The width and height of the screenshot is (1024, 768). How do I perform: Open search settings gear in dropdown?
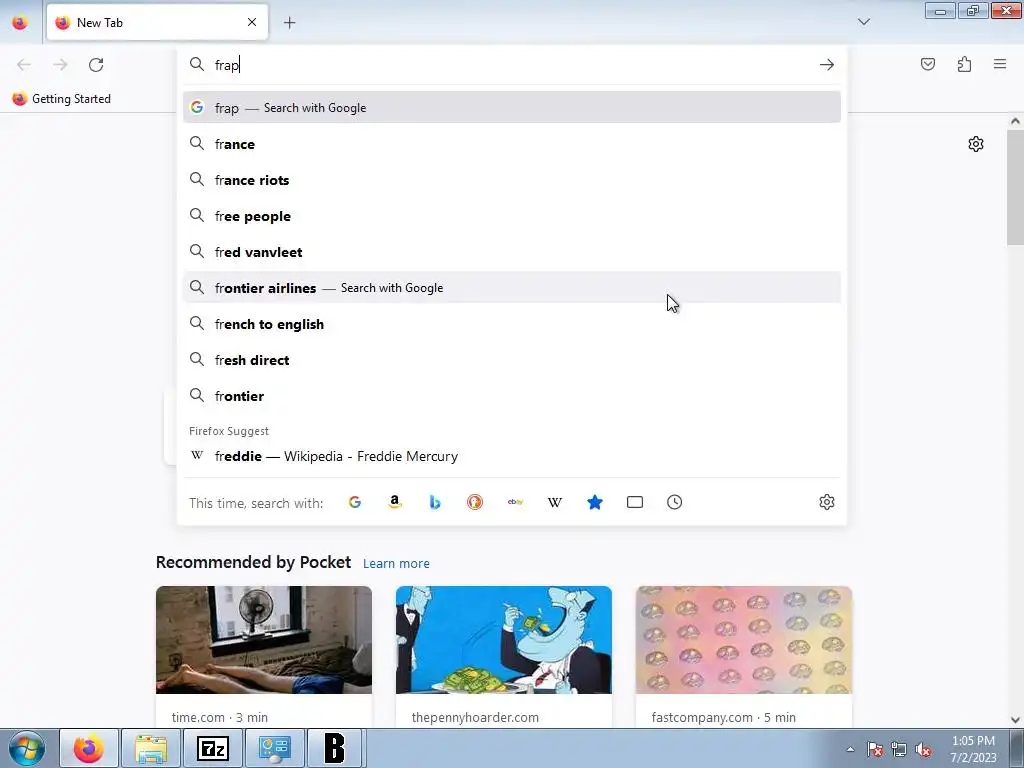point(827,502)
